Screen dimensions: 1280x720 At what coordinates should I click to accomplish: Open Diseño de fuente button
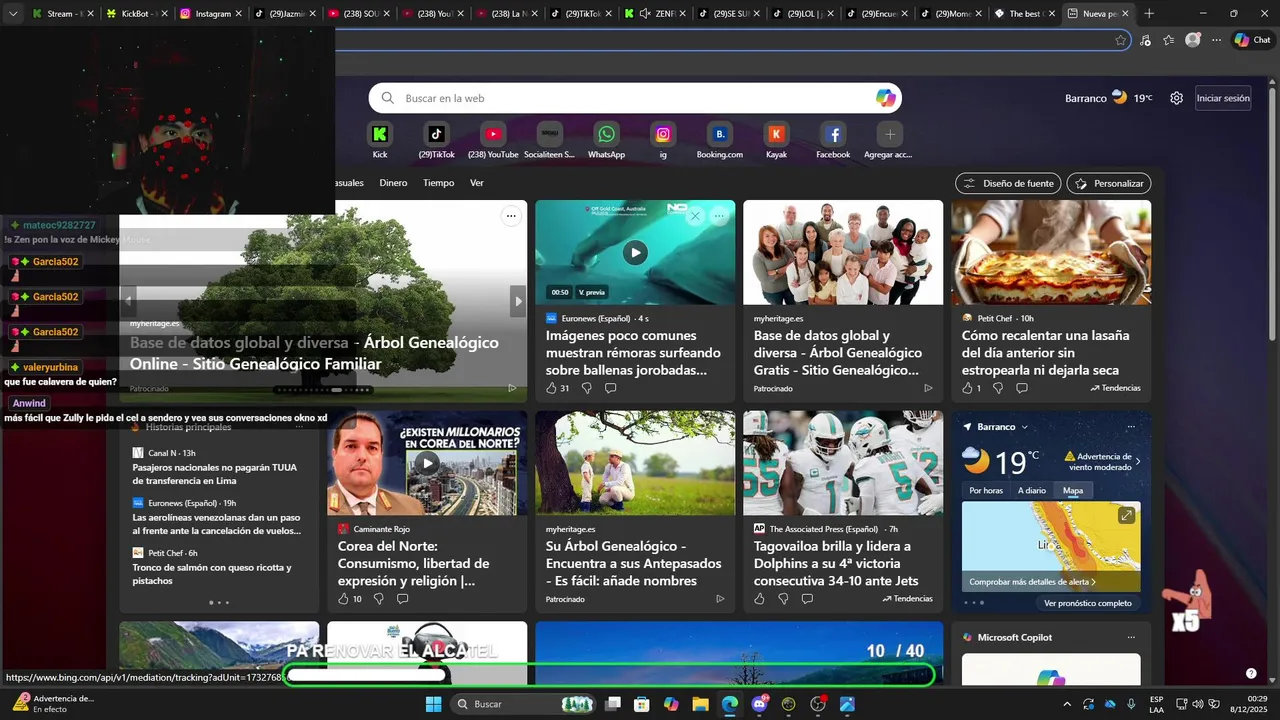1008,183
